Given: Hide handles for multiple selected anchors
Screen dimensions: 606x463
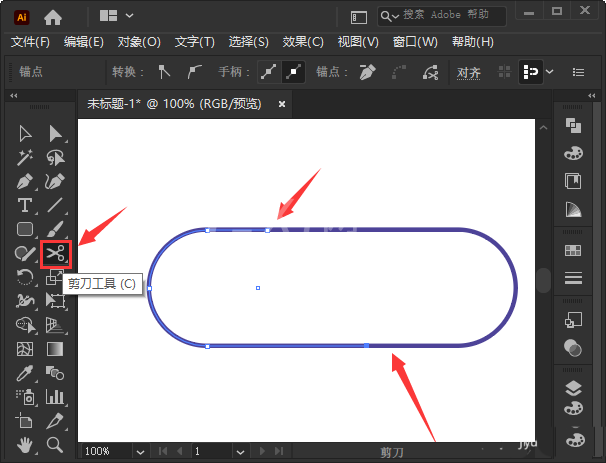Looking at the screenshot, I should [293, 72].
